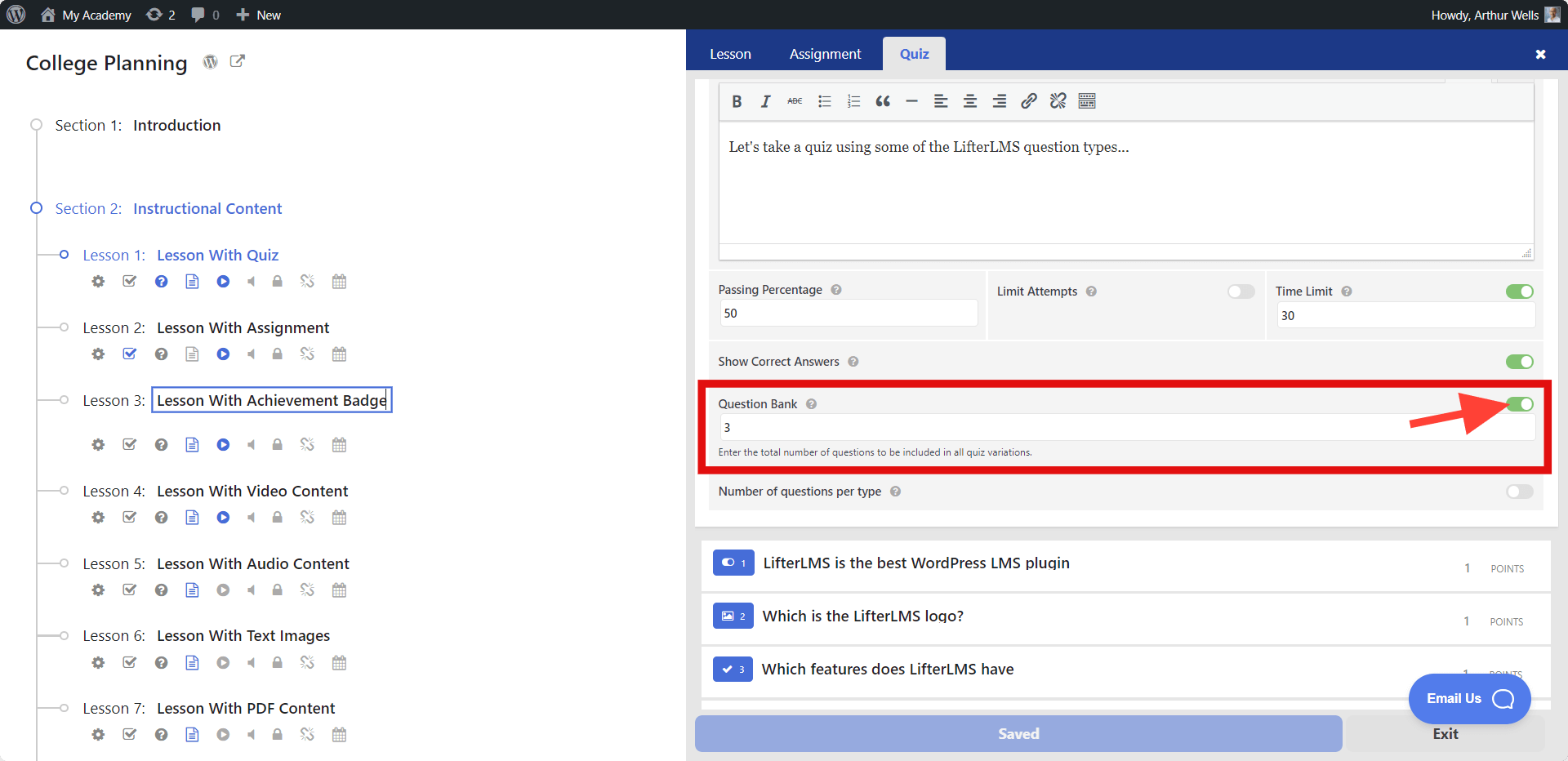
Task: Switch to the Assignment tab
Action: click(825, 54)
